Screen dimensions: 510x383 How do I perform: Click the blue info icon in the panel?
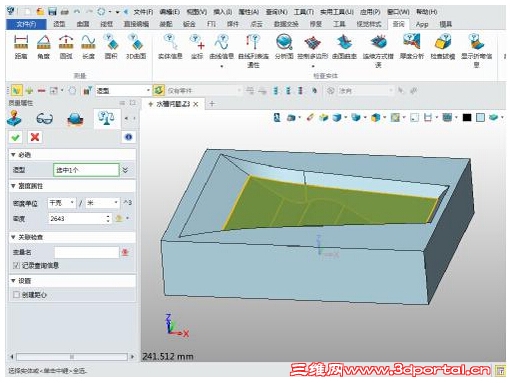tap(129, 137)
